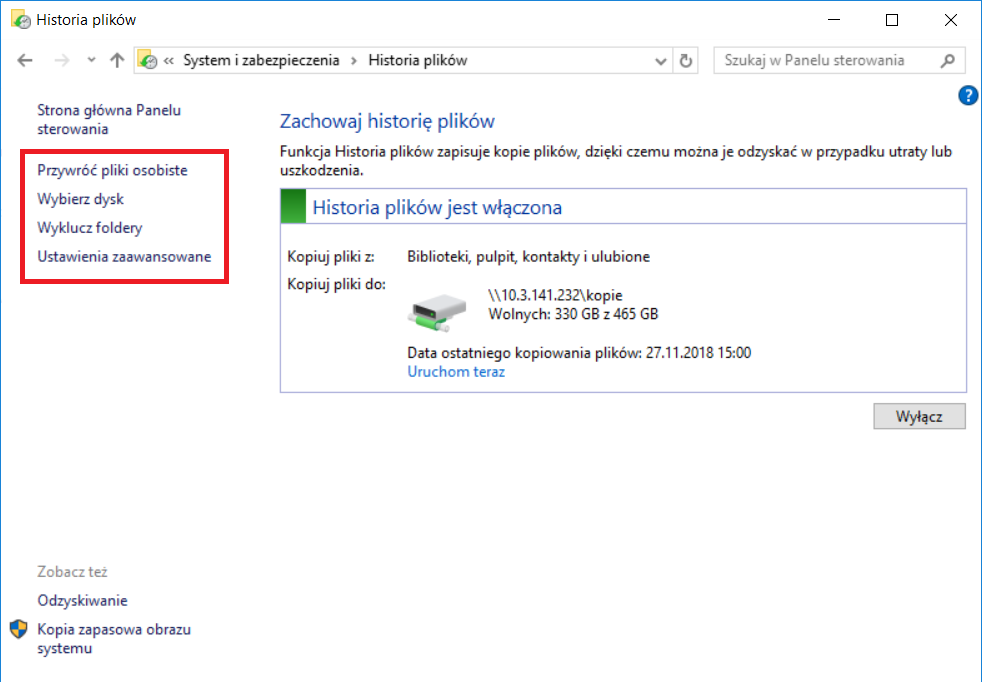Click the Data ostatniego kopiowania plików line
982x682 pixels.
click(579, 353)
